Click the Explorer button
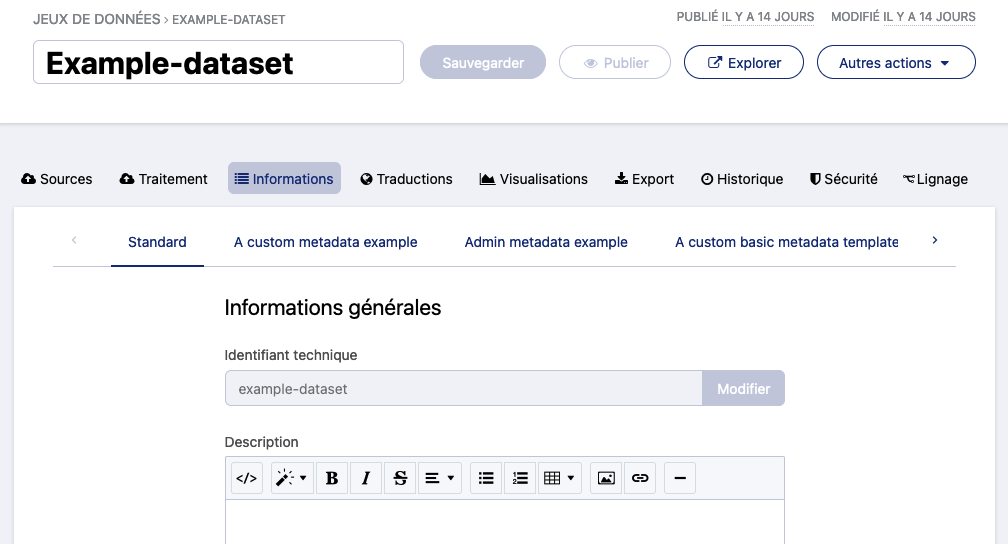1008x544 pixels. pyautogui.click(x=744, y=63)
